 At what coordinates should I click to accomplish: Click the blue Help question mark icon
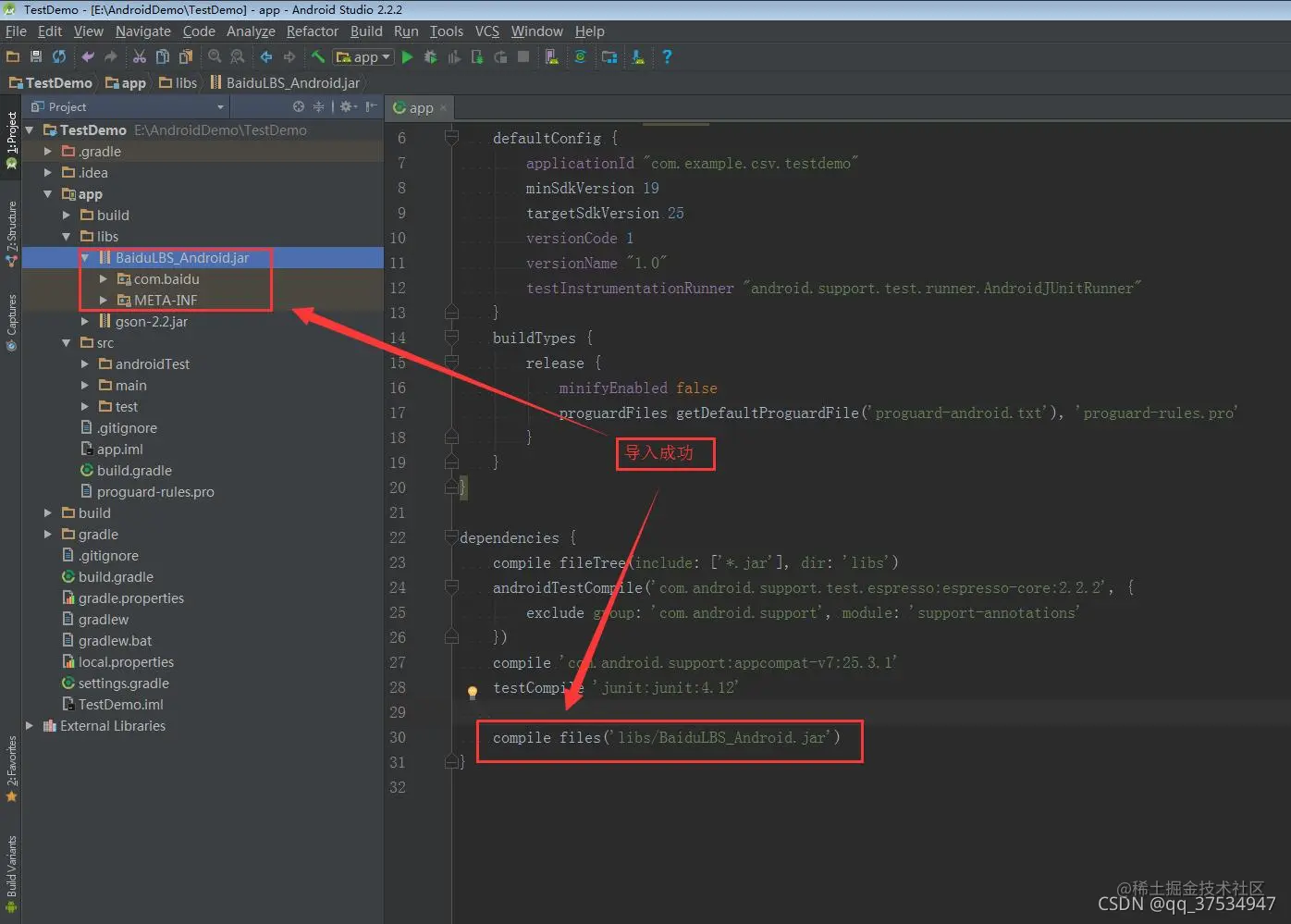point(667,56)
